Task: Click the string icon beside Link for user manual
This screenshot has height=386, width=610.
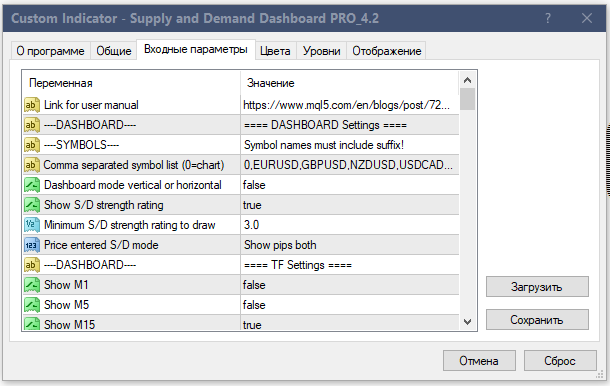Action: tap(32, 105)
